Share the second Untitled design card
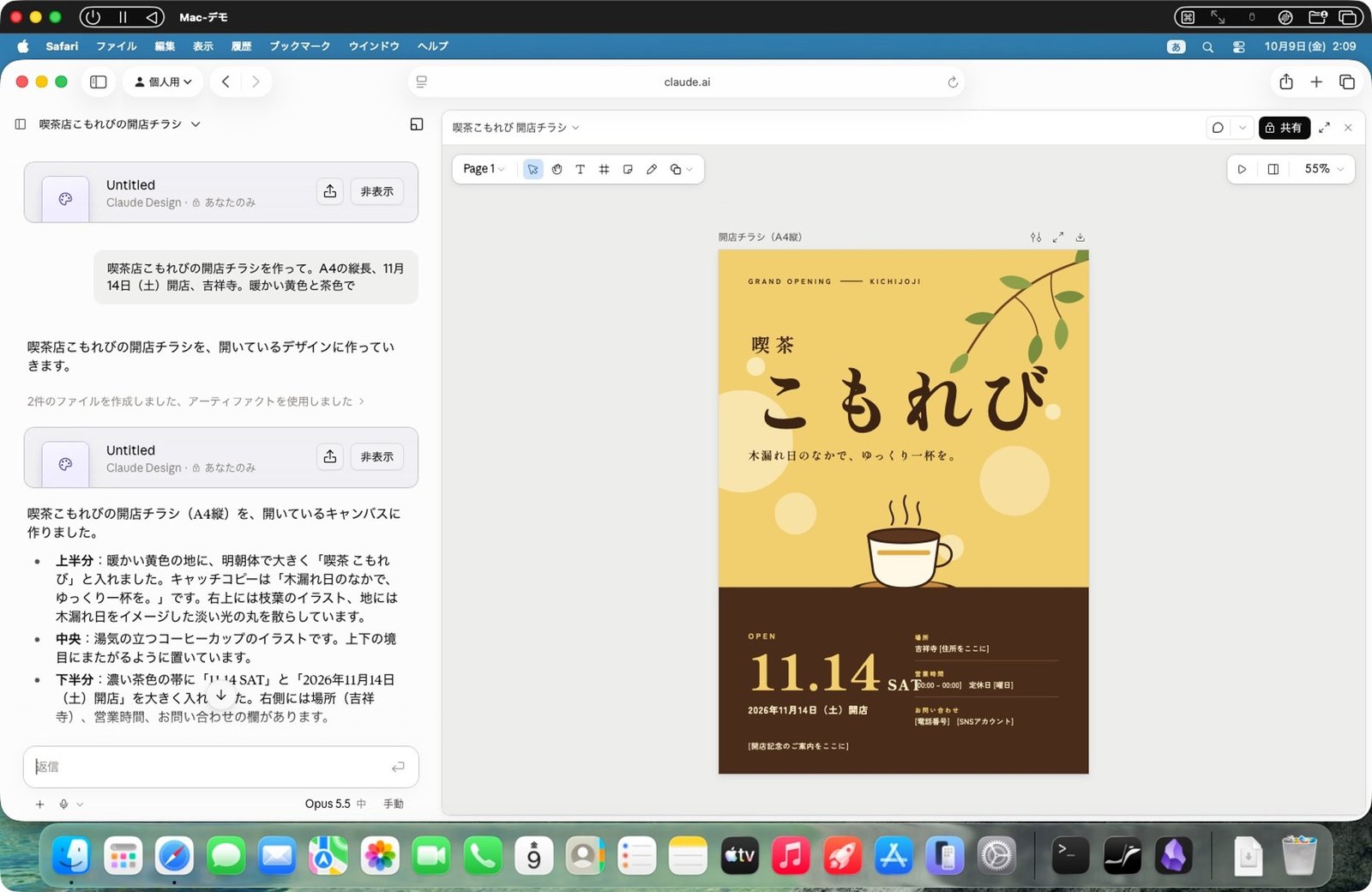The image size is (1372, 892). (x=330, y=456)
